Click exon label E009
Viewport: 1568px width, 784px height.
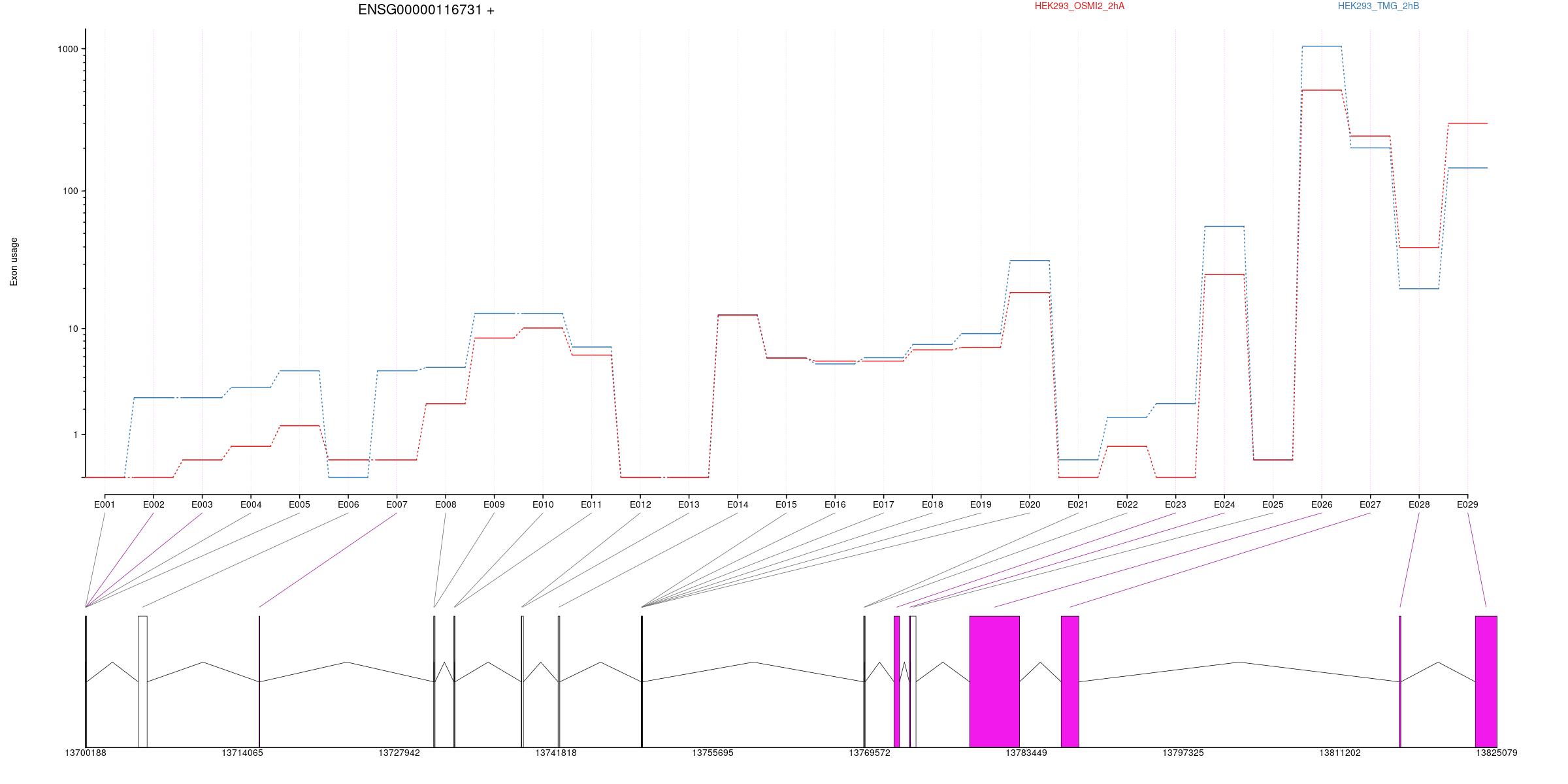[494, 504]
